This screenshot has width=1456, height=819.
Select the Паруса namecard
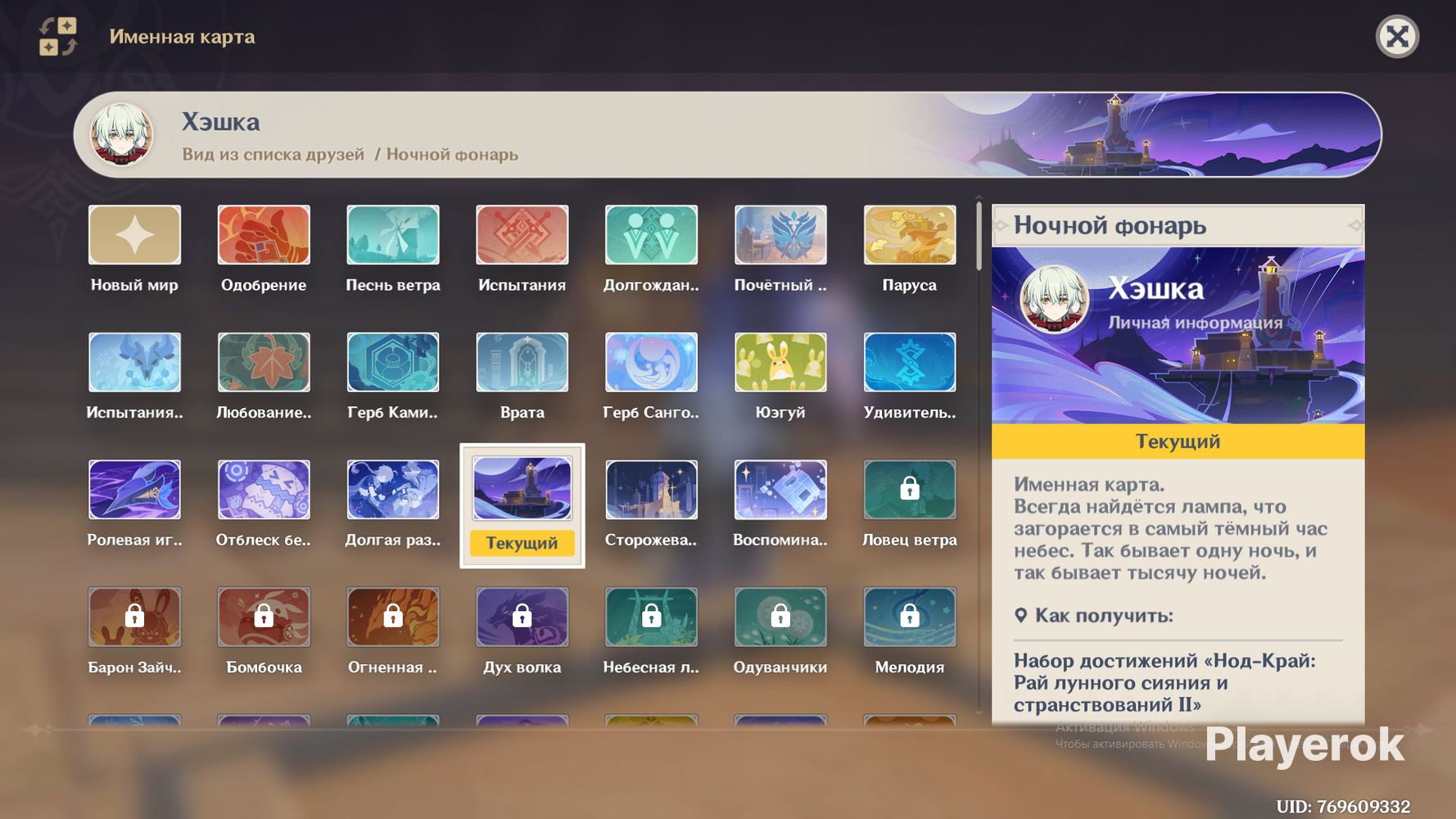click(x=910, y=235)
